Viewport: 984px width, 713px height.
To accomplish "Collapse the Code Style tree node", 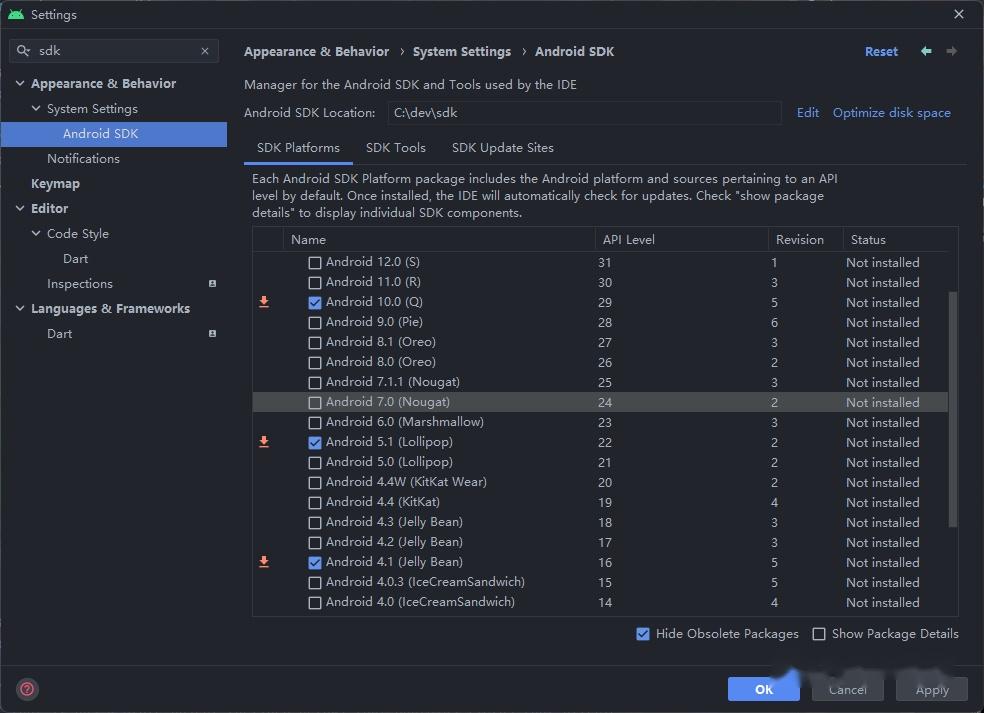I will click(36, 233).
